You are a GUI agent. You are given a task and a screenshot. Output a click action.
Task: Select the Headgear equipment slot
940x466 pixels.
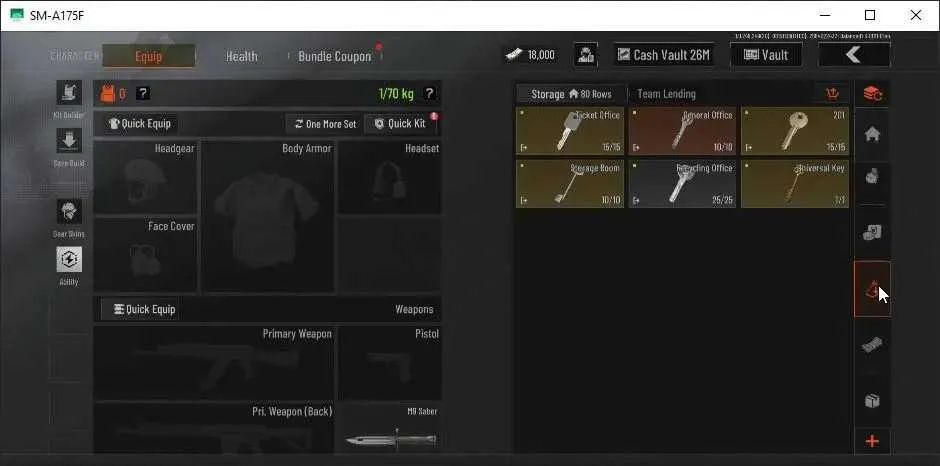tap(146, 178)
